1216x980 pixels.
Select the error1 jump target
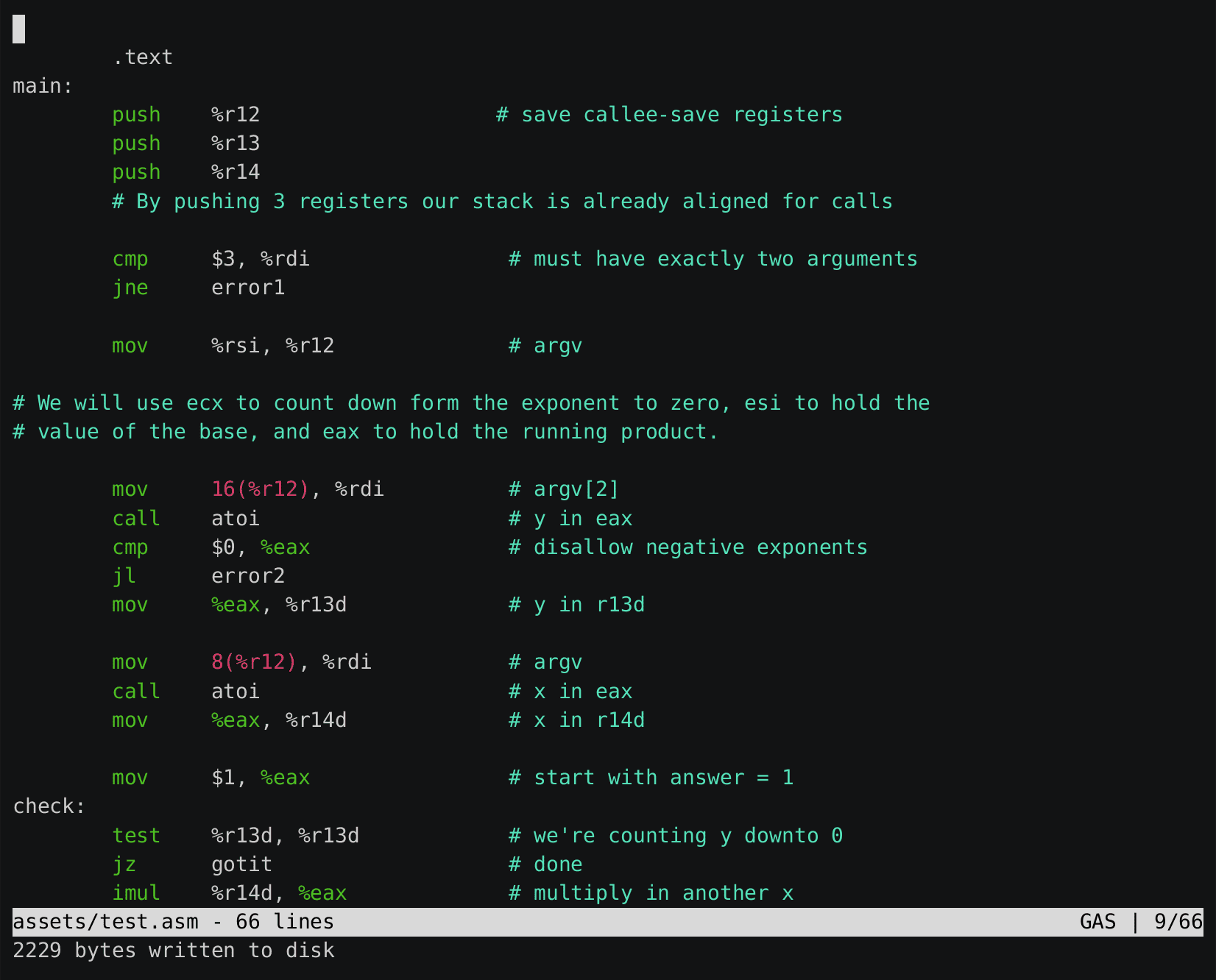(x=248, y=287)
